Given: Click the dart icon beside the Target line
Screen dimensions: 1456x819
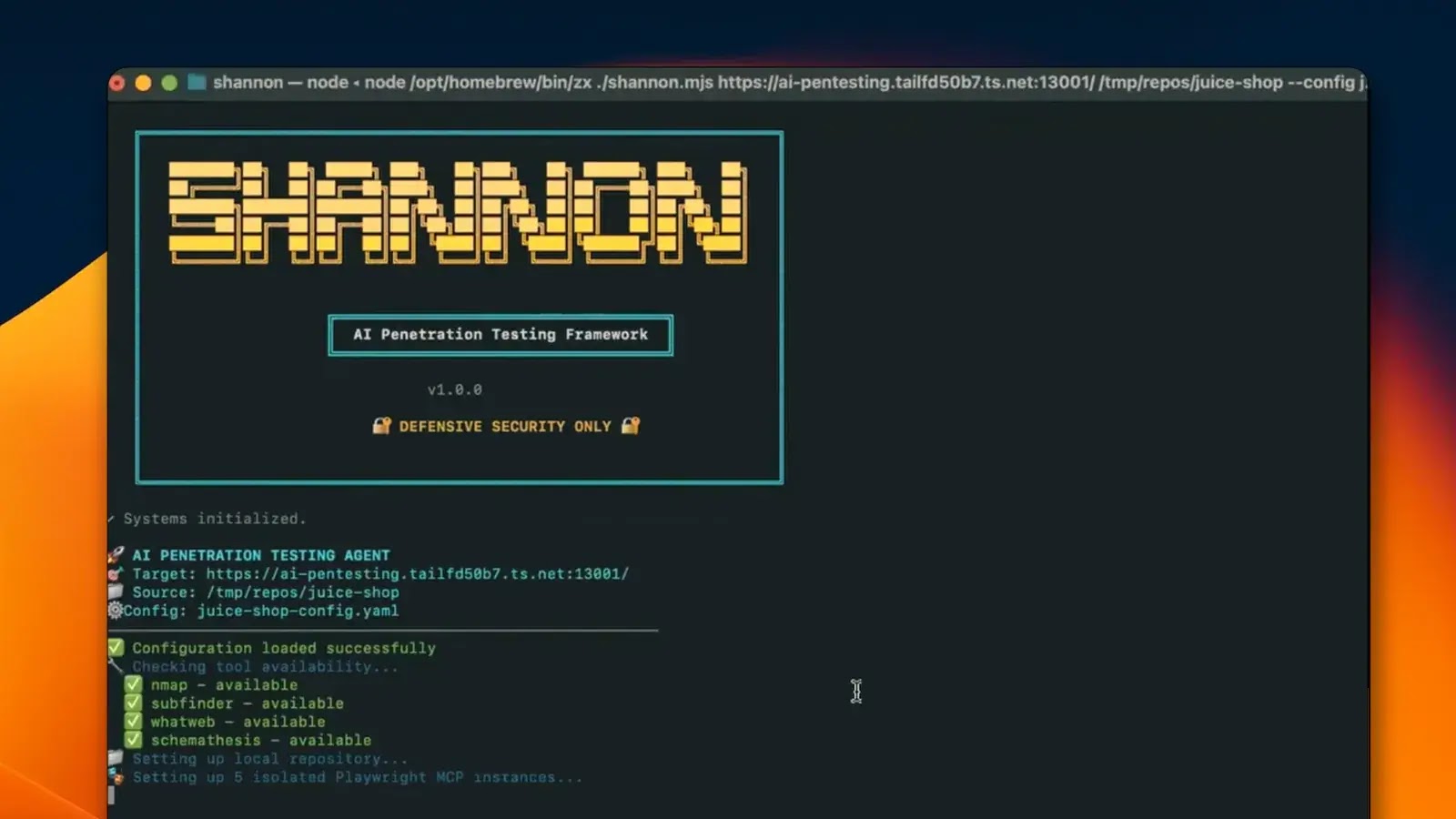Looking at the screenshot, I should [x=115, y=574].
